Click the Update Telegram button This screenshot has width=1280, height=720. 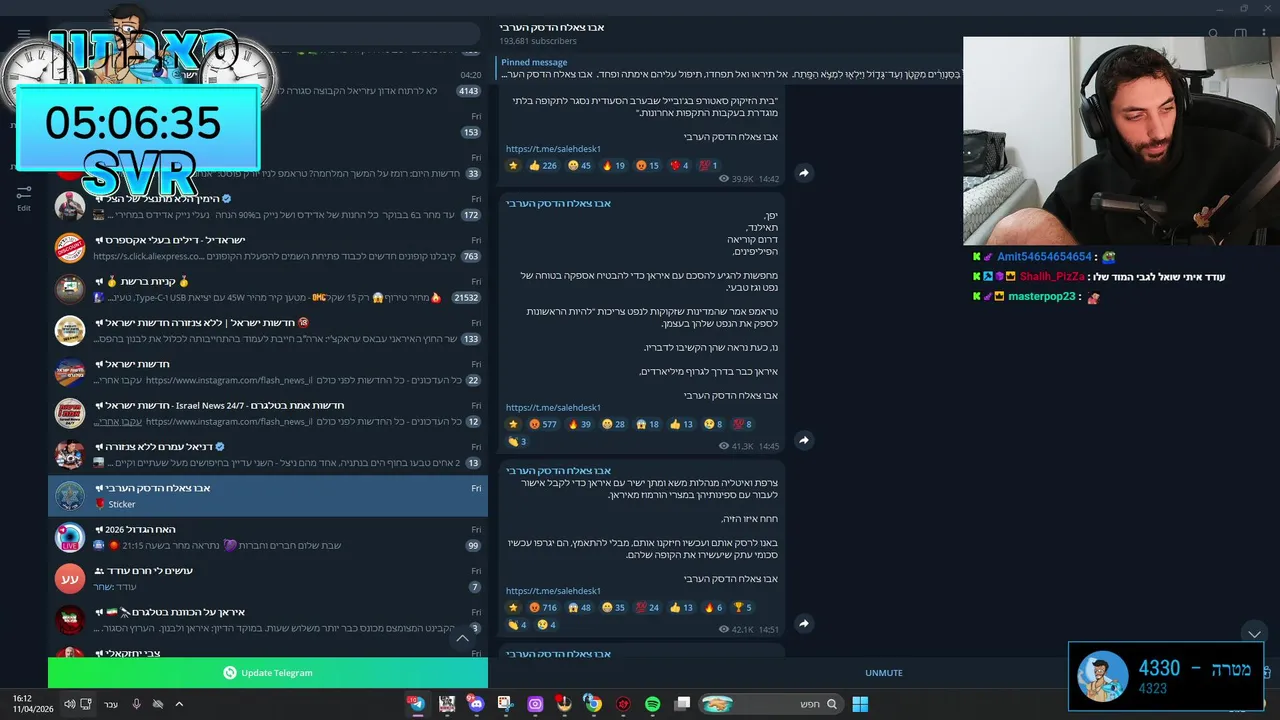tap(268, 673)
